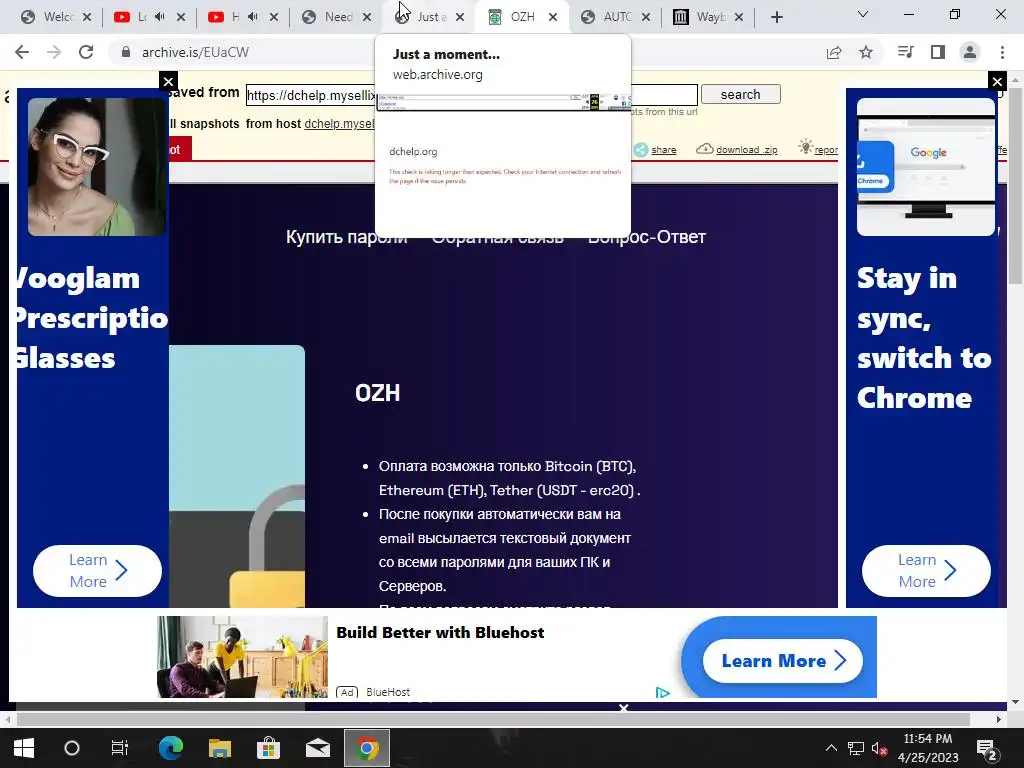1024x768 pixels.
Task: Click the report lightbulb link
Action: click(818, 148)
